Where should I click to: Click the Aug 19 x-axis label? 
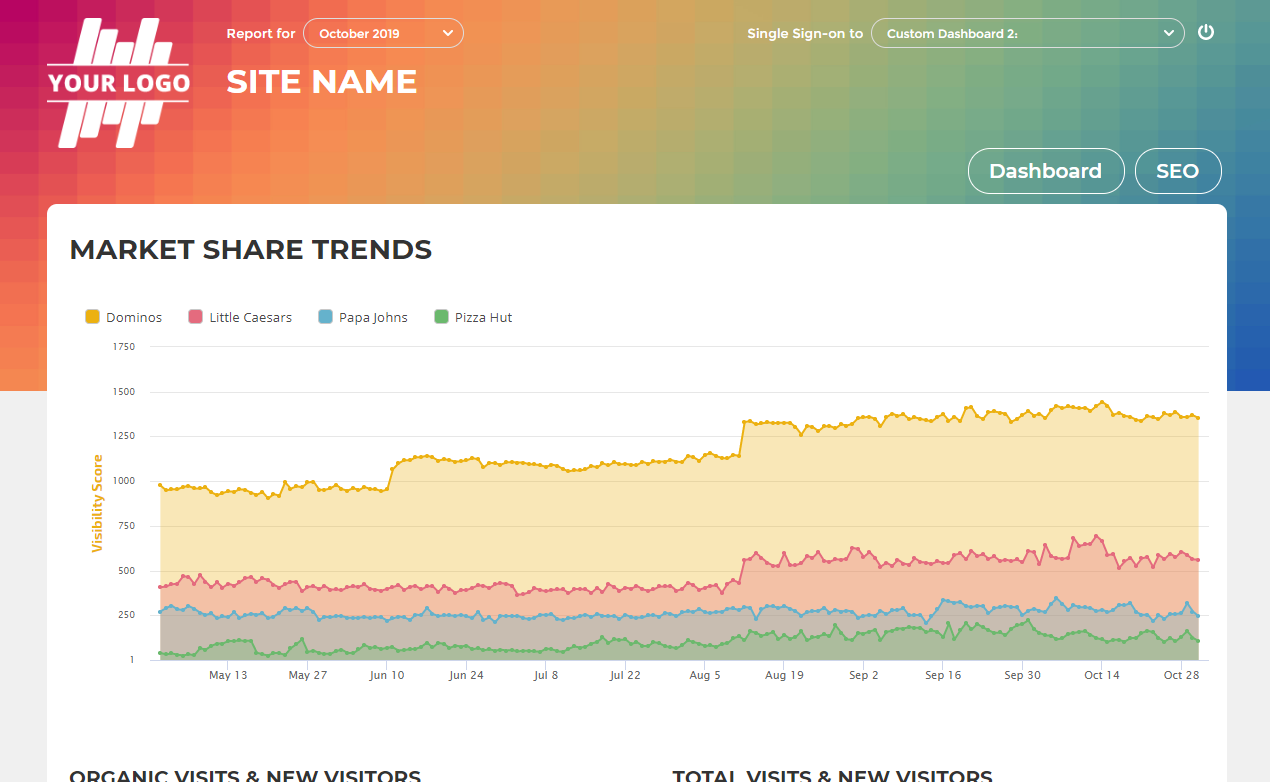pyautogui.click(x=784, y=675)
